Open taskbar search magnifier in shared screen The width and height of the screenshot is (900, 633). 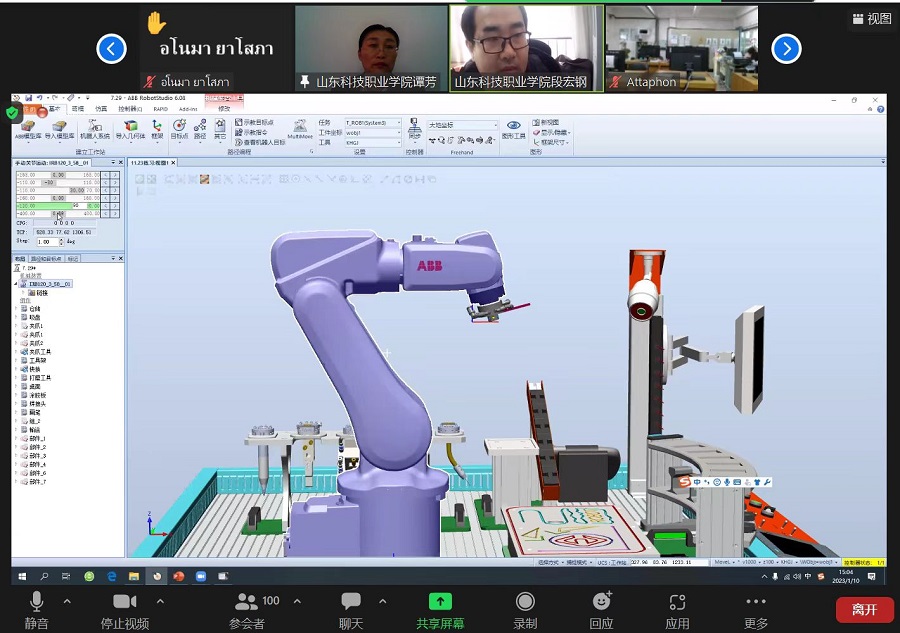(44, 576)
